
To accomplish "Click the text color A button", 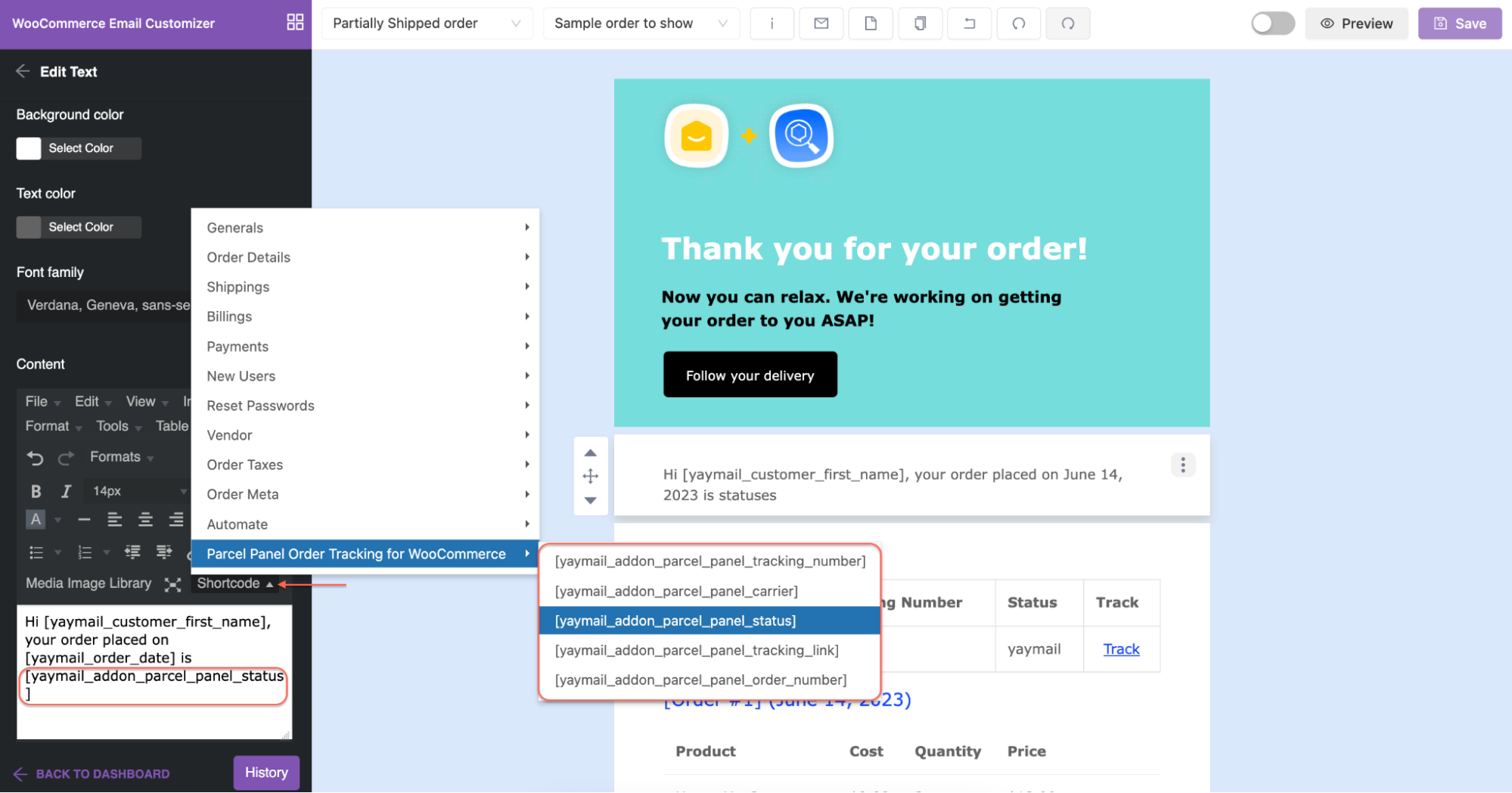I will pyautogui.click(x=36, y=520).
